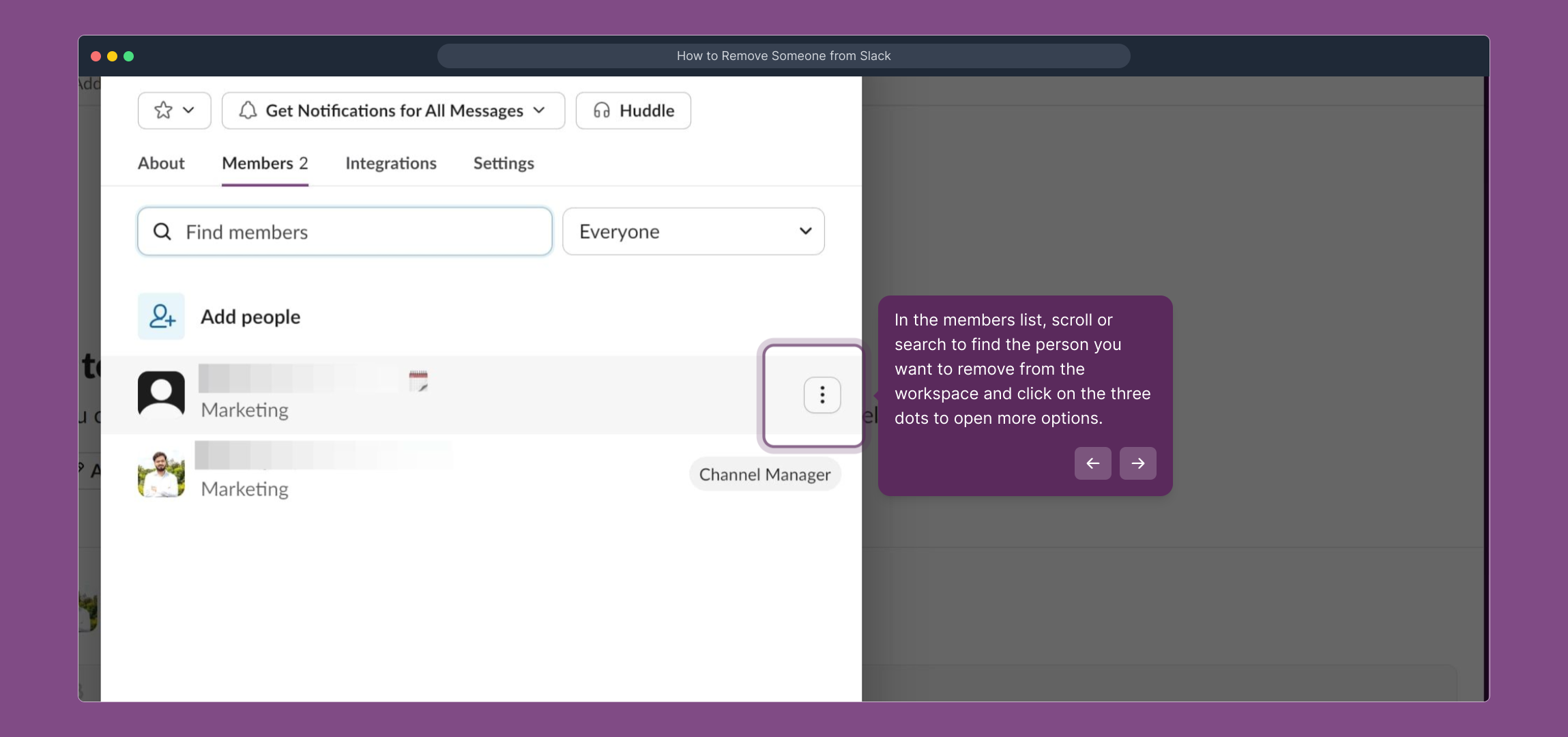Select the About tab
The height and width of the screenshot is (737, 1568).
161,163
